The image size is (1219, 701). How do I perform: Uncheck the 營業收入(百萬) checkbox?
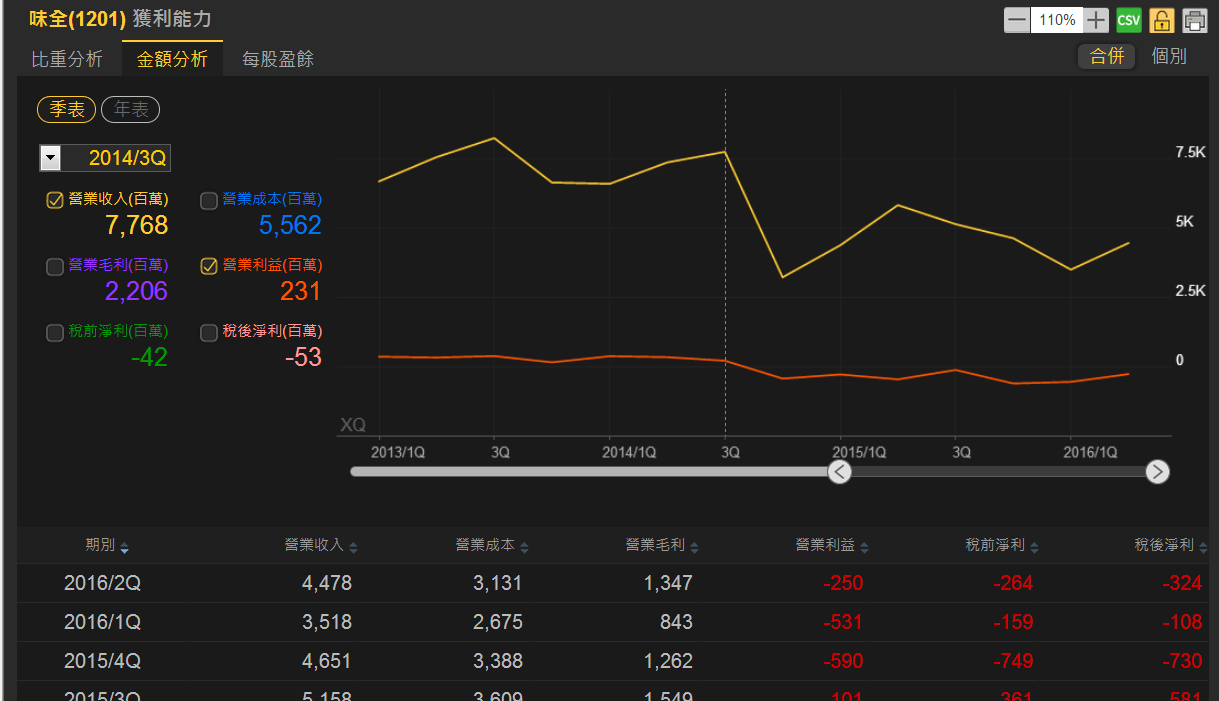(x=55, y=200)
